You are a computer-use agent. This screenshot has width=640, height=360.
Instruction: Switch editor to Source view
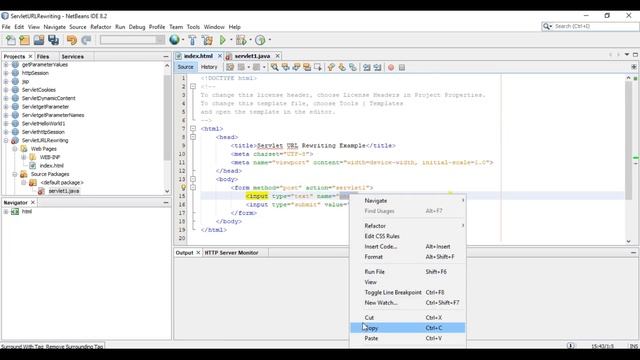click(185, 67)
